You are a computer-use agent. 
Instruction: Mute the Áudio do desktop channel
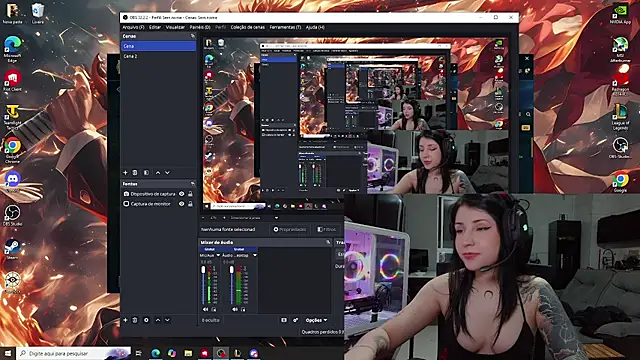[235, 309]
